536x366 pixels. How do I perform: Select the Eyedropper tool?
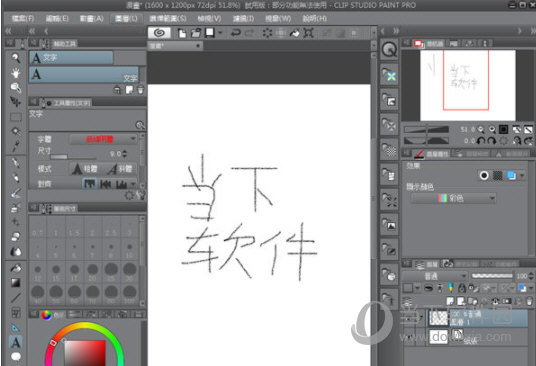[x=15, y=147]
